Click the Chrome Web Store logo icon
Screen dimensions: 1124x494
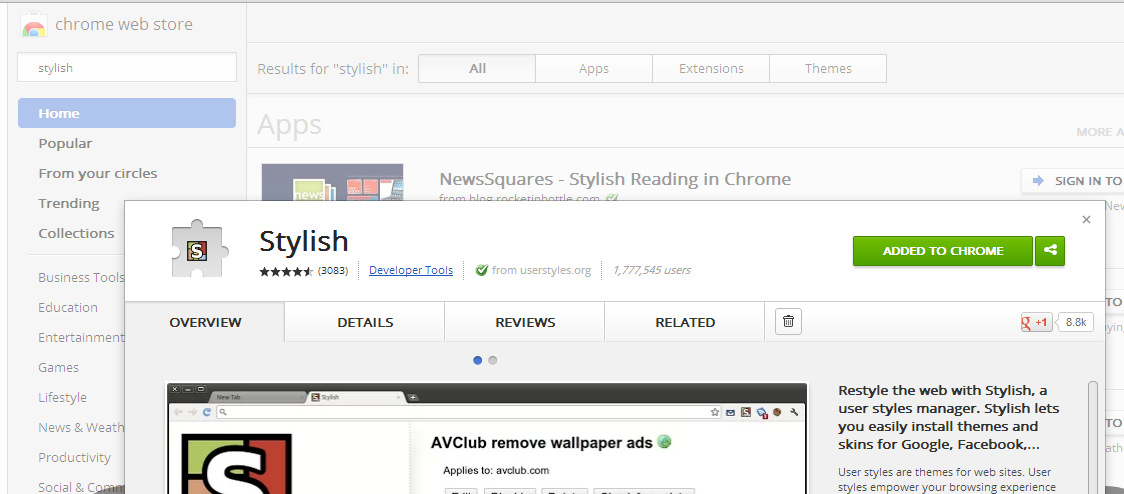(x=34, y=25)
